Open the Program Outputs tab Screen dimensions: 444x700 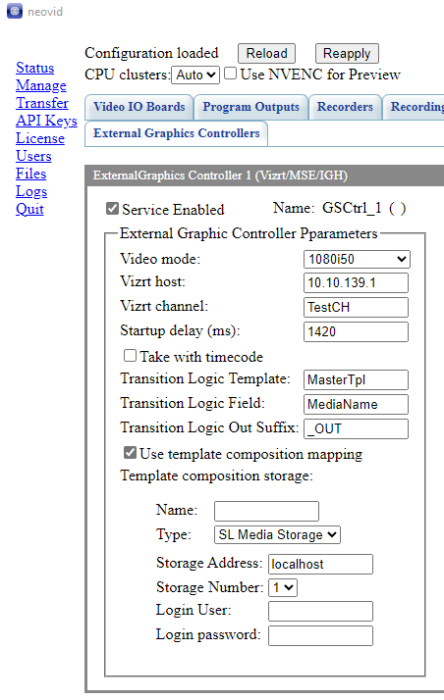(251, 107)
